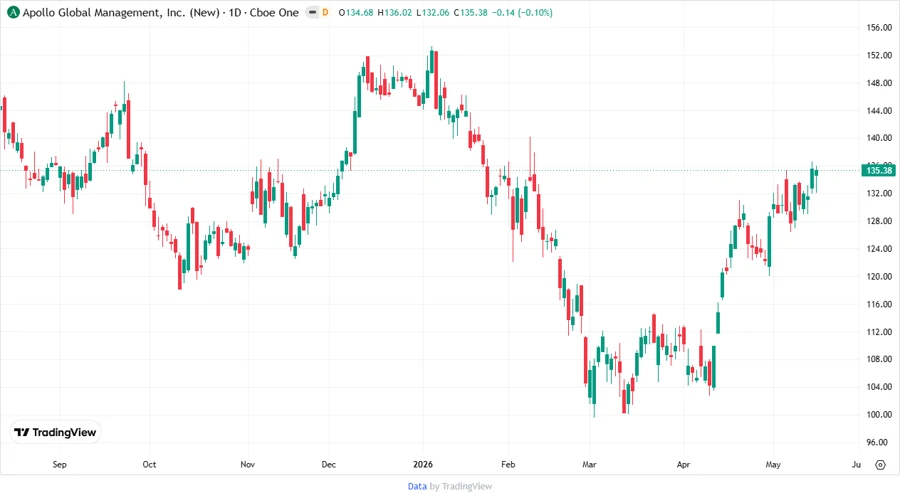Click the Oct time axis label
Image resolution: width=900 pixels, height=498 pixels.
pos(149,464)
